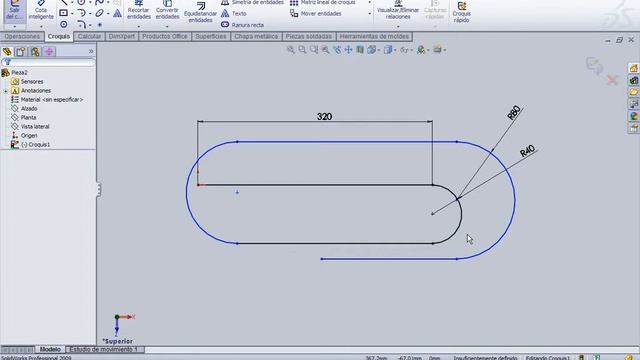Click Equidistanciar entidades
Viewport: 640px width, 360px height.
(x=200, y=12)
